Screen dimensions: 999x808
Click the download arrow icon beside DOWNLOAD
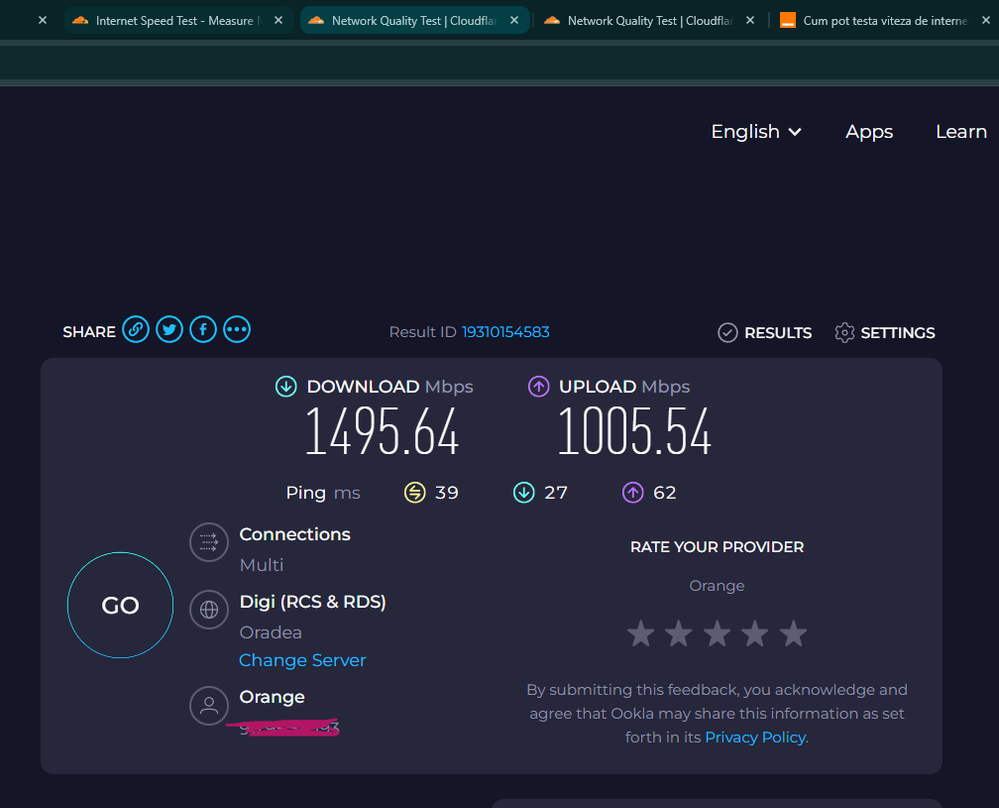point(286,386)
